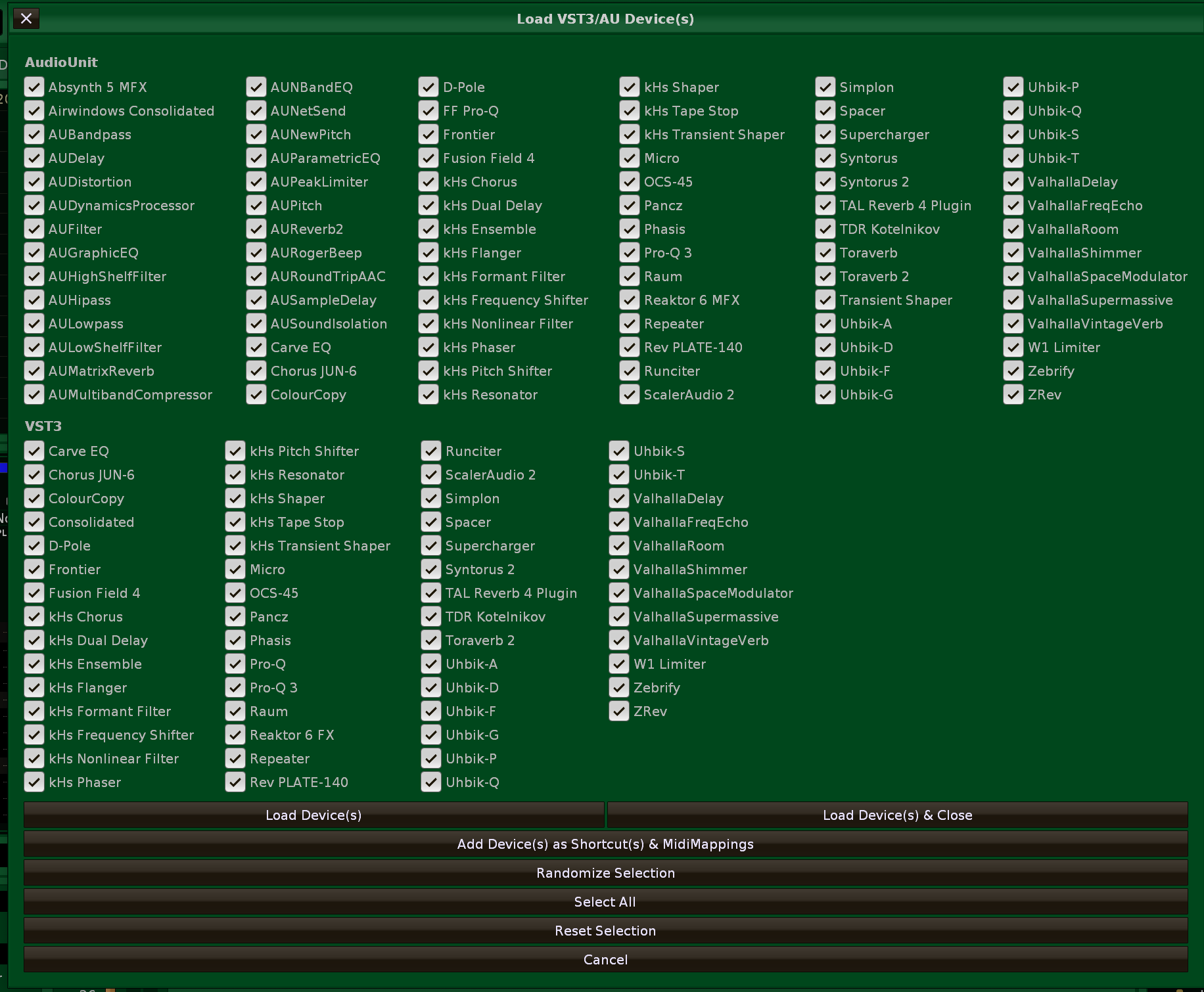
Task: Cancel the device loading dialog
Action: (x=605, y=960)
